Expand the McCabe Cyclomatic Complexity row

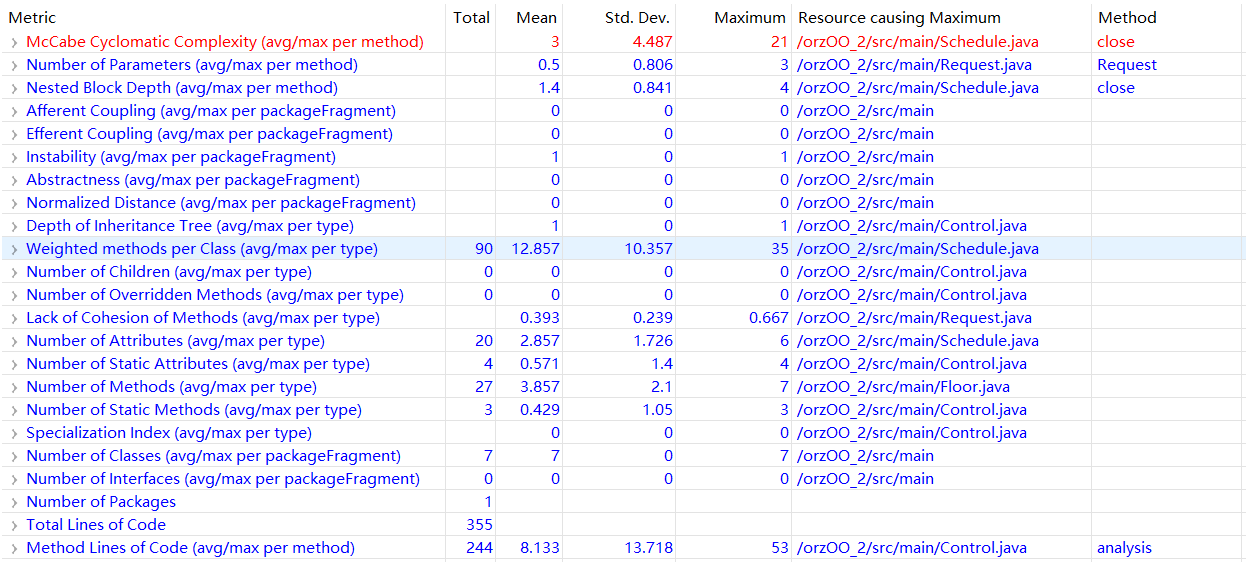click(x=14, y=42)
